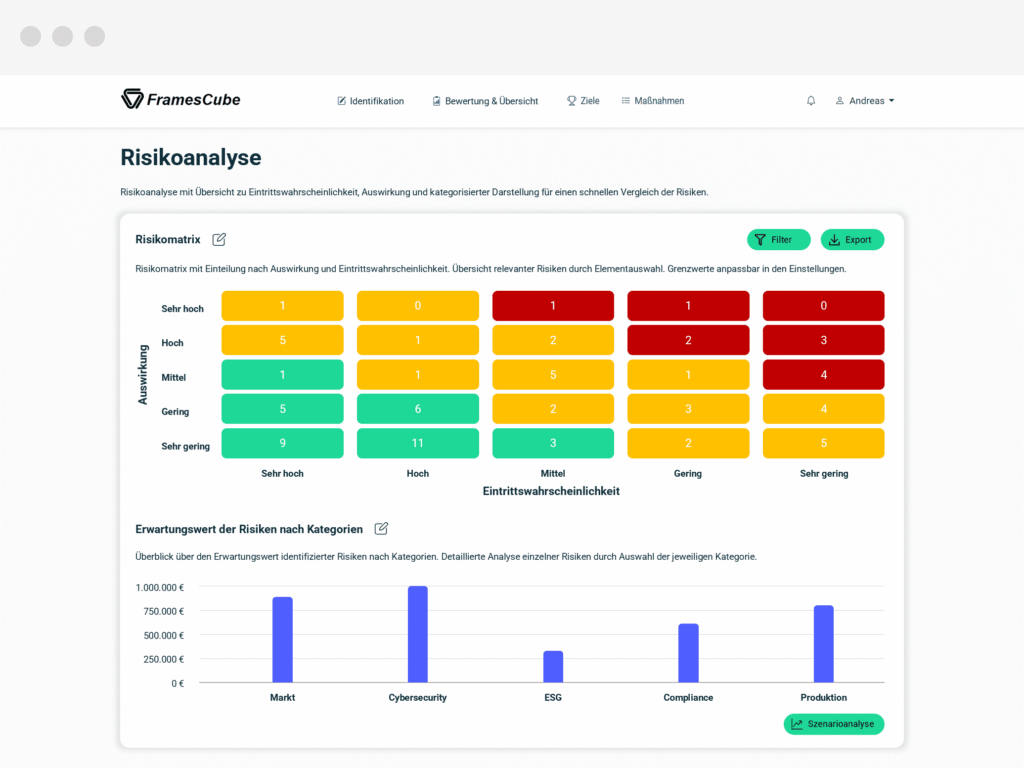
Task: Click the Cybersecurity bar in chart
Action: tap(418, 635)
